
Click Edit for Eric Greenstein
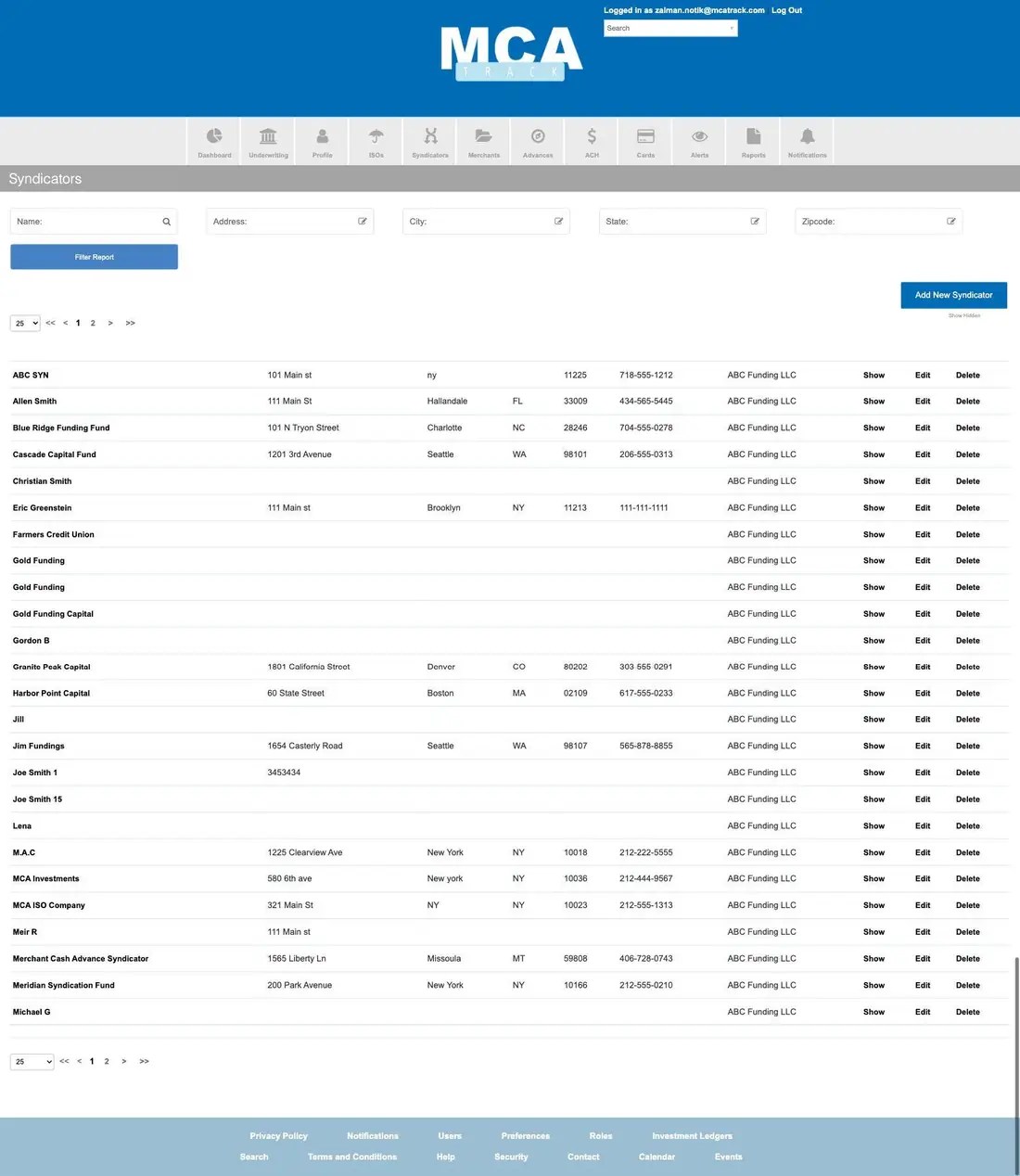pos(923,508)
